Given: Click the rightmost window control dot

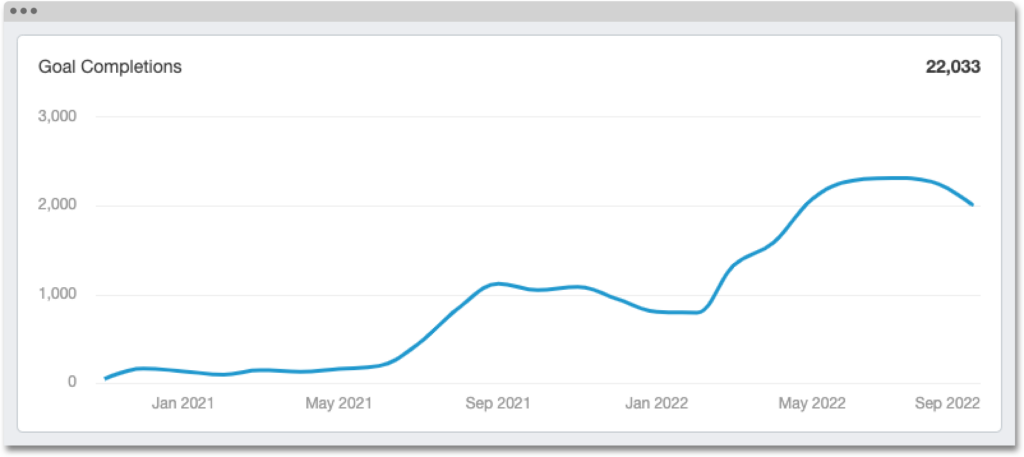Looking at the screenshot, I should [34, 11].
